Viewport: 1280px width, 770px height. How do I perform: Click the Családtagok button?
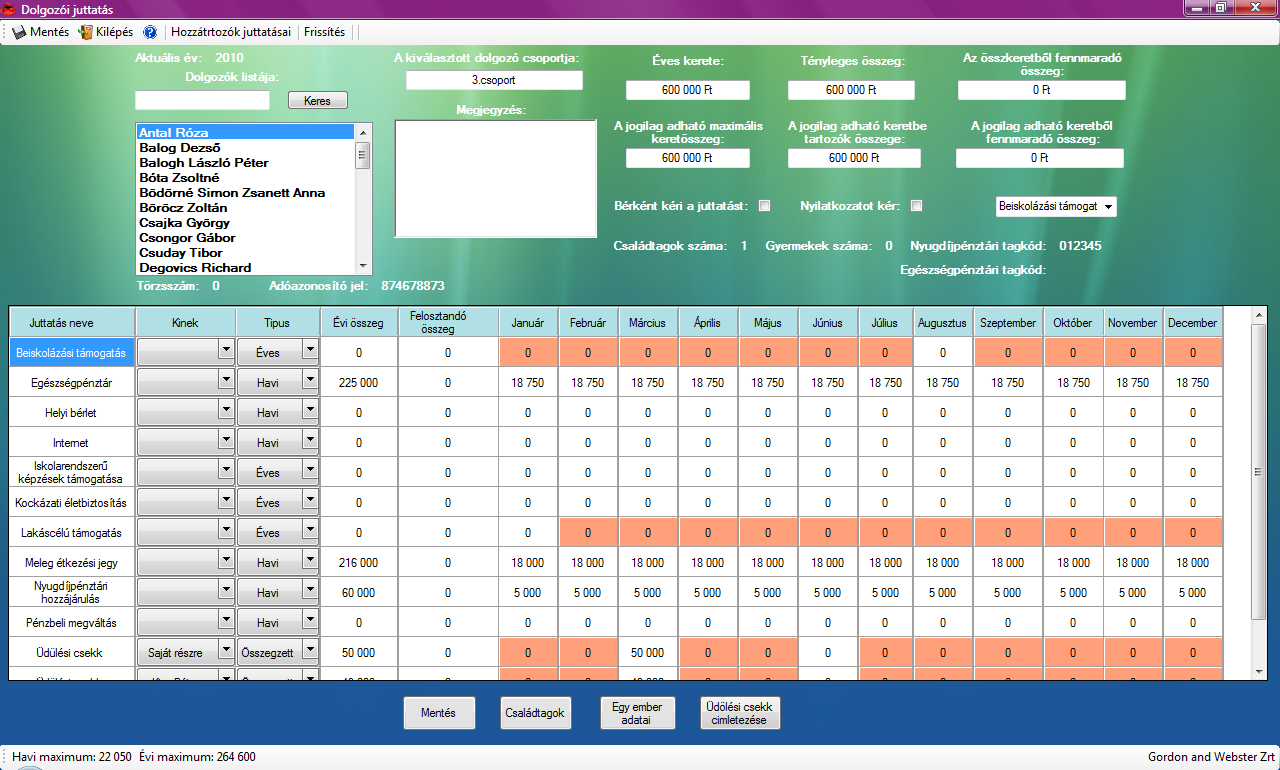click(534, 713)
